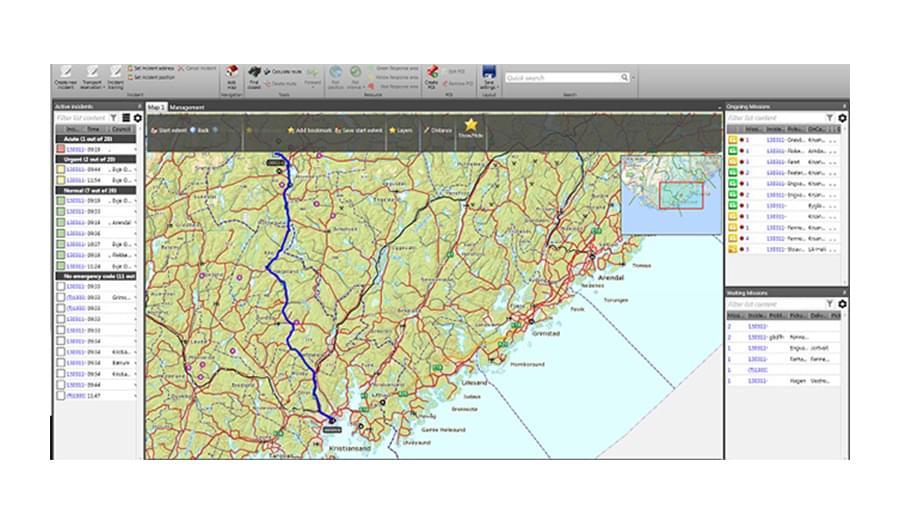Select the red Acute incident checkbox
The image size is (900, 524).
[x=60, y=149]
